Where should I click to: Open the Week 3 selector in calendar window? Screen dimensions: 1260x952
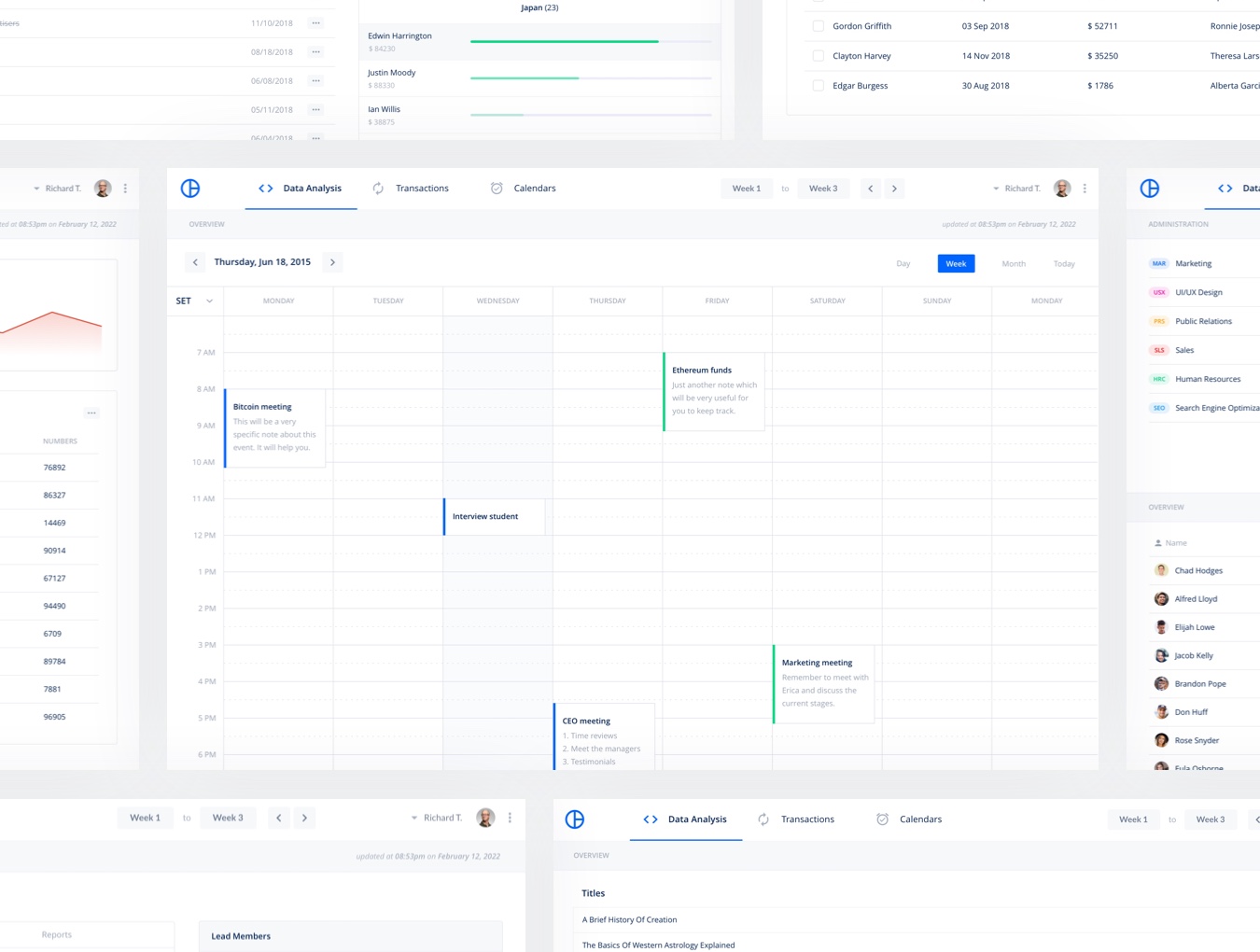823,189
